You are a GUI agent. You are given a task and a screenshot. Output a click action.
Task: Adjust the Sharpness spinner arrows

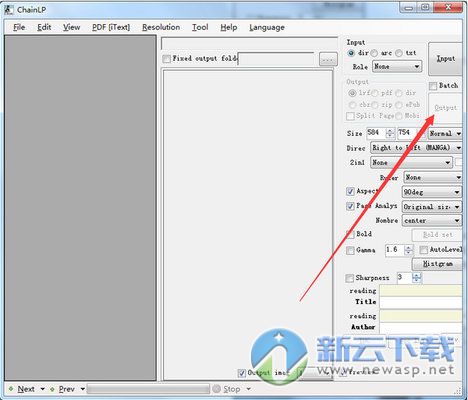pyautogui.click(x=417, y=277)
